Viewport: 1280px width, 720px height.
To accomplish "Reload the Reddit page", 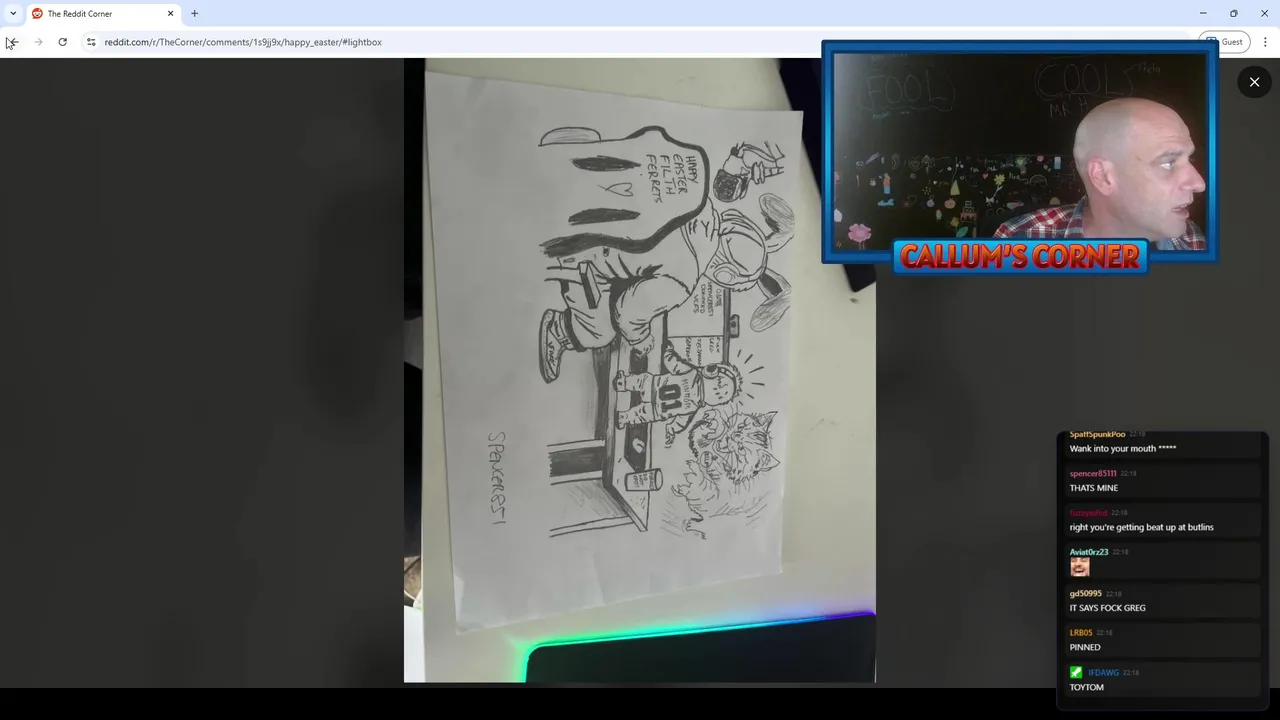I will 62,42.
